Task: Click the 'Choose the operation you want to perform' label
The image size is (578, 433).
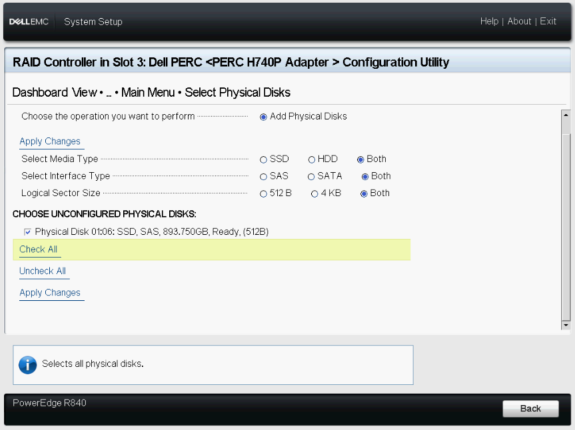Action: pos(108,117)
